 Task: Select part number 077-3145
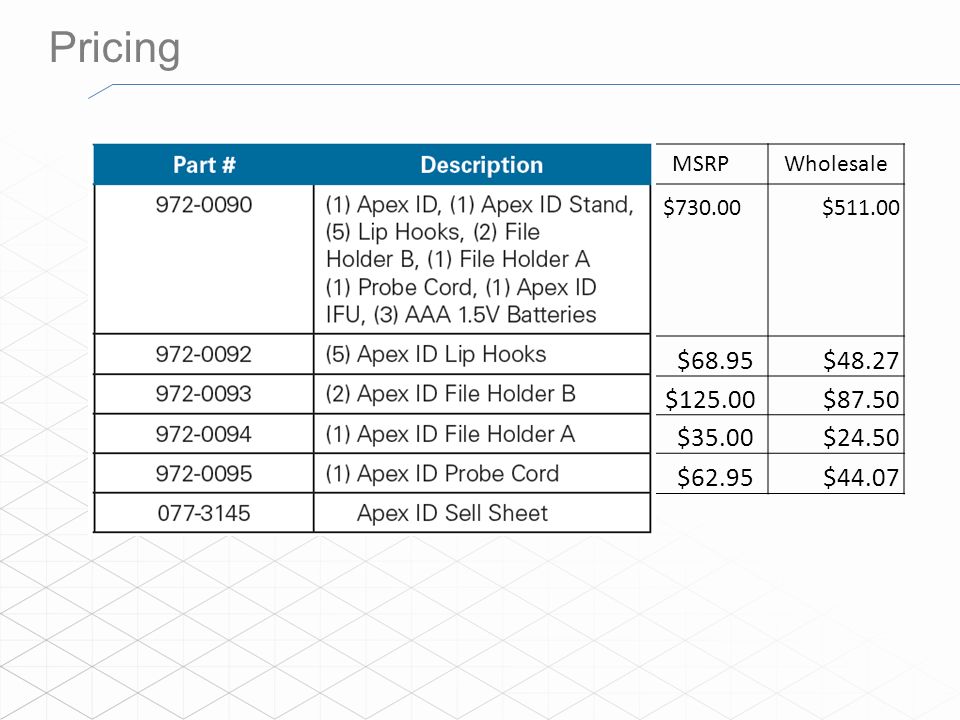204,512
